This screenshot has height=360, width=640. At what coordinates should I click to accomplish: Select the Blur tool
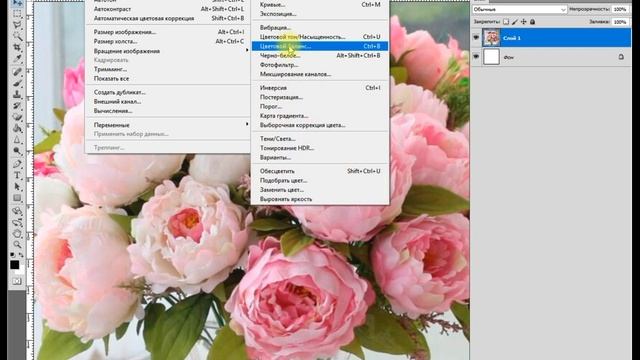click(x=17, y=140)
